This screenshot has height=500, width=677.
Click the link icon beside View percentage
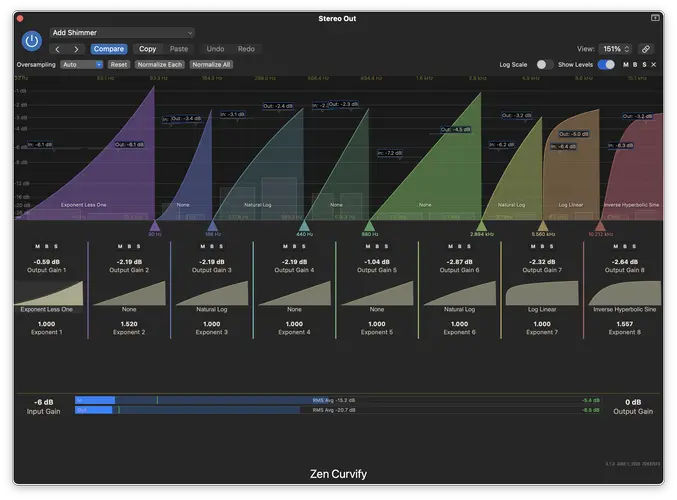646,48
